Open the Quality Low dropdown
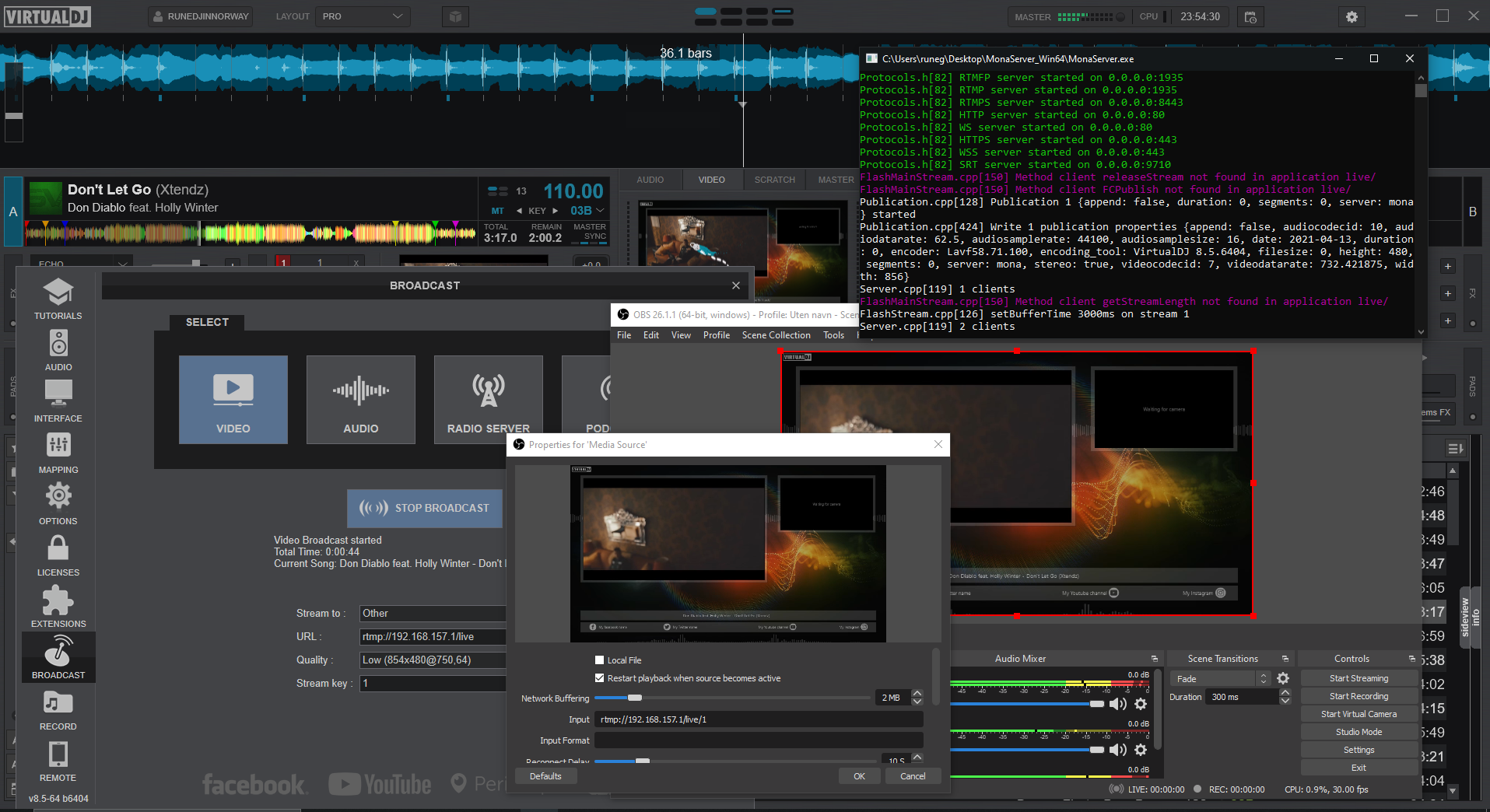1490x812 pixels. [433, 660]
